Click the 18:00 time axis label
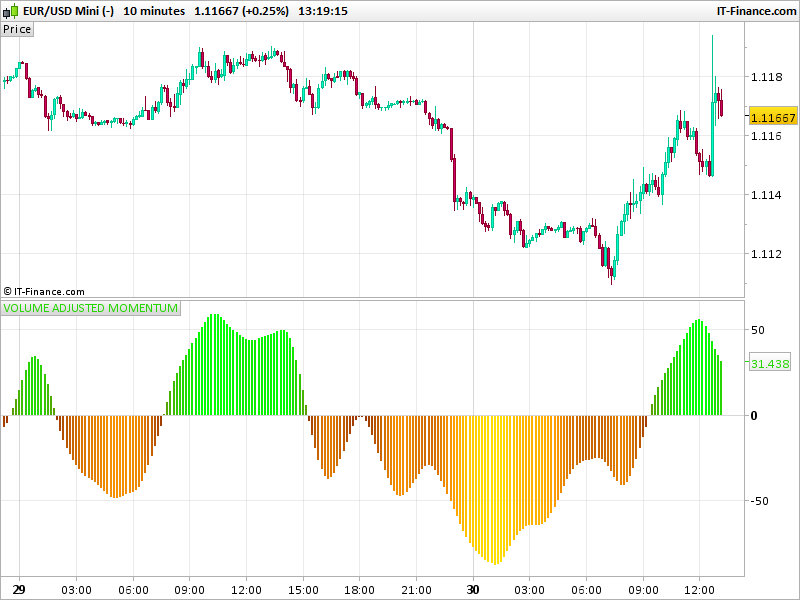 tap(359, 590)
